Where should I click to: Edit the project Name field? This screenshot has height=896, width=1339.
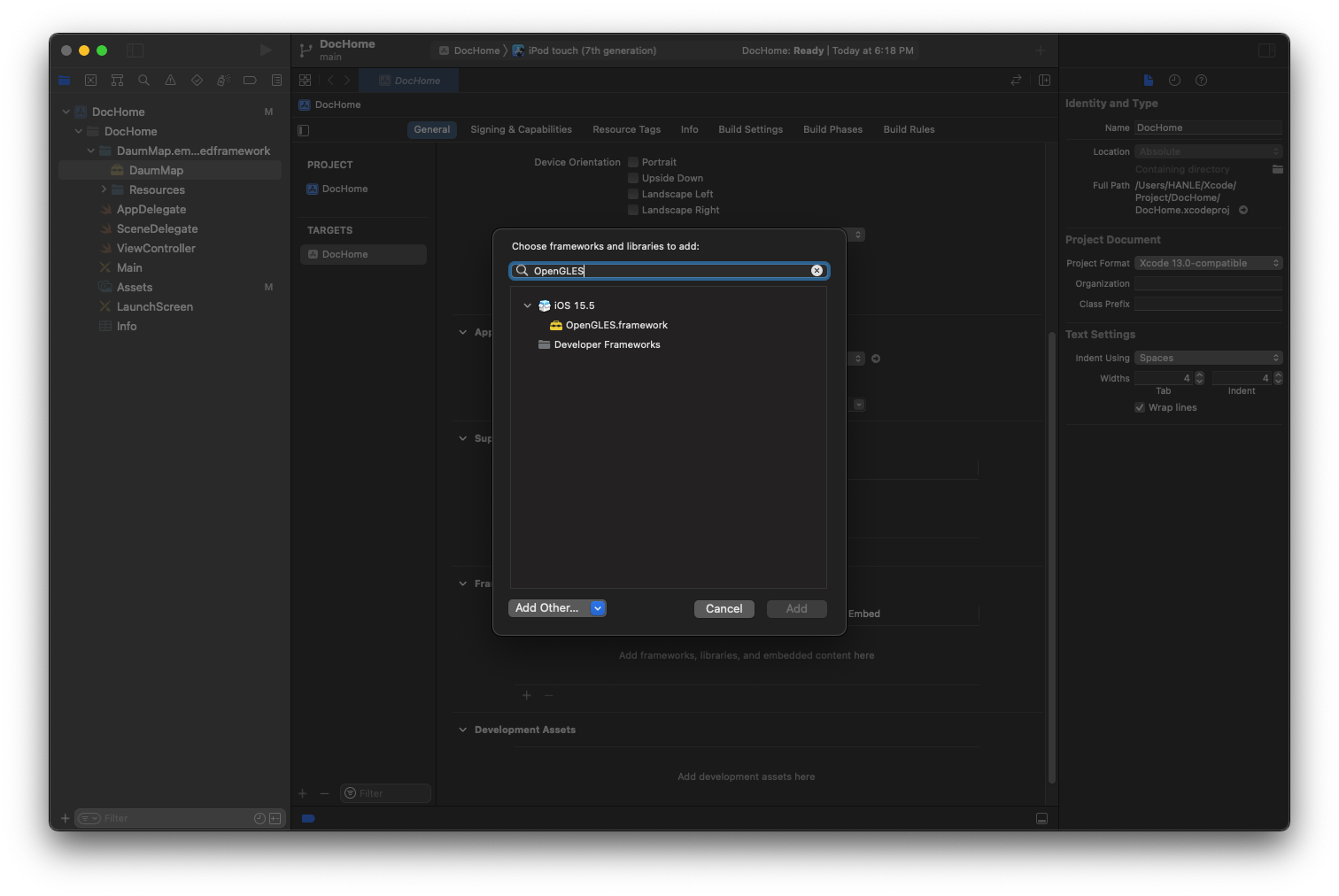tap(1208, 127)
